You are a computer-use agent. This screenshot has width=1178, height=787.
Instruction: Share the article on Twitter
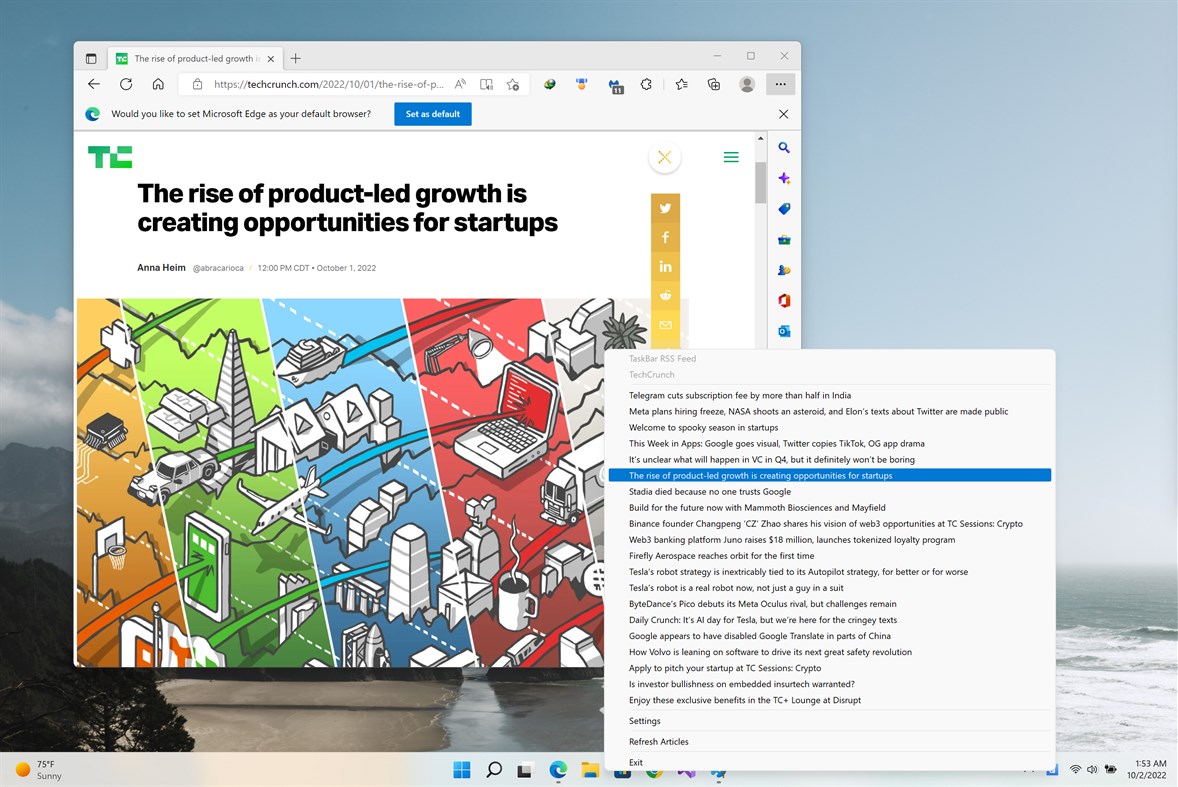click(x=665, y=208)
